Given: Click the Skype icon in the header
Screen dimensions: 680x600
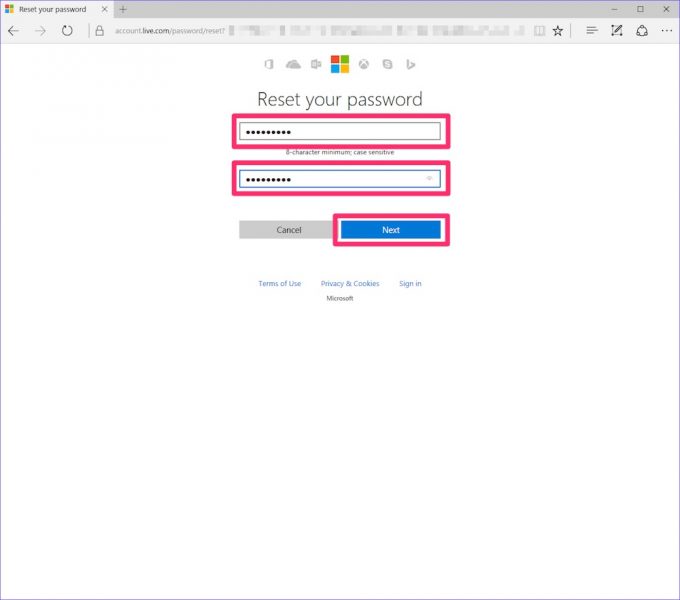Looking at the screenshot, I should click(387, 65).
